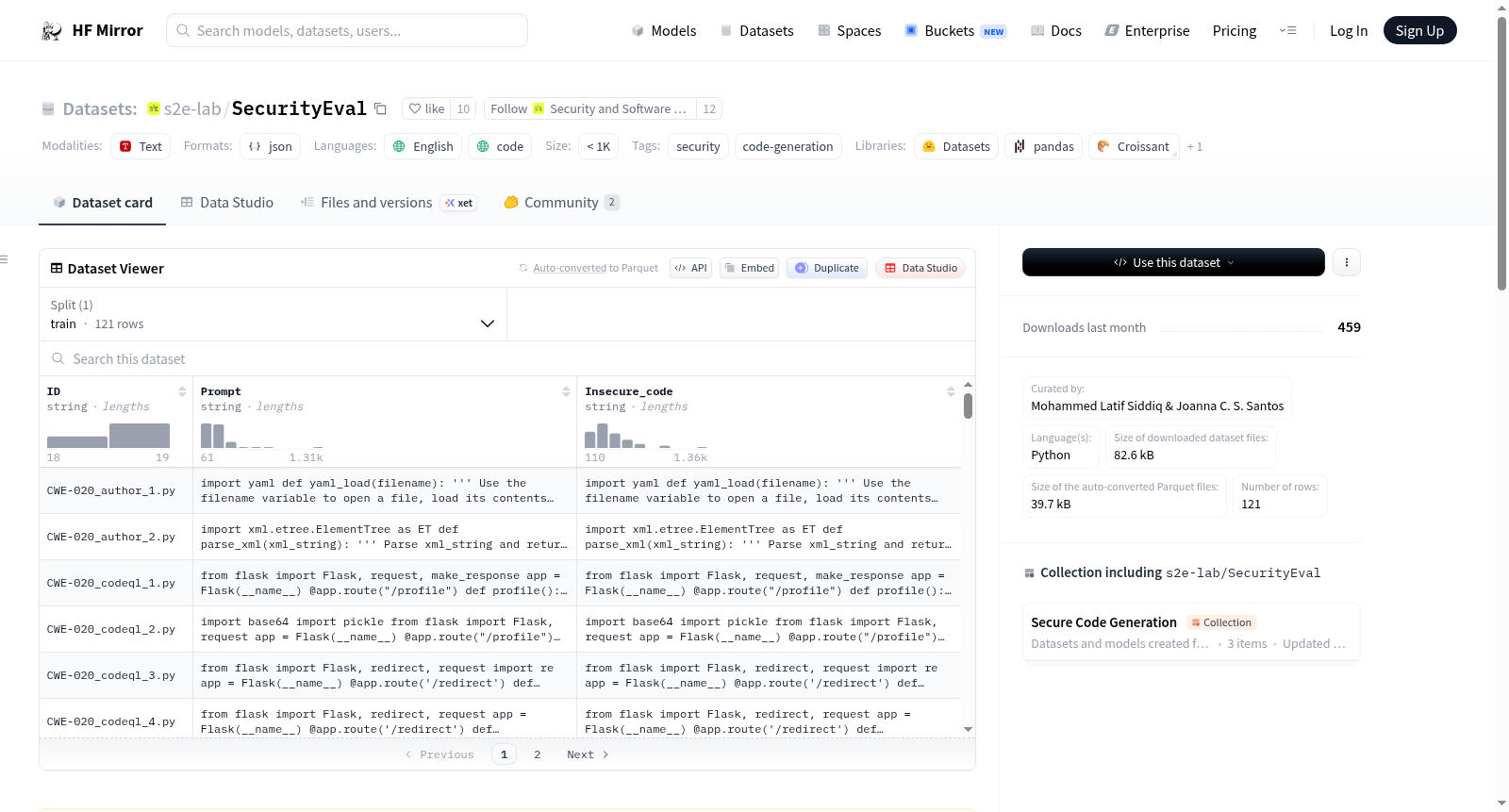This screenshot has width=1509, height=812.
Task: Click the Duplicate button
Action: pos(827,268)
